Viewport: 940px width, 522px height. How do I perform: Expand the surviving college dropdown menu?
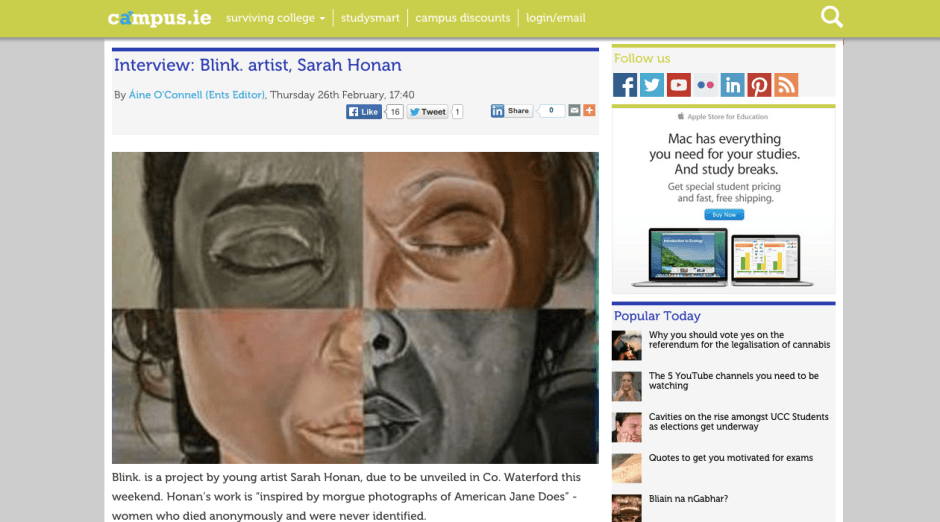(276, 18)
